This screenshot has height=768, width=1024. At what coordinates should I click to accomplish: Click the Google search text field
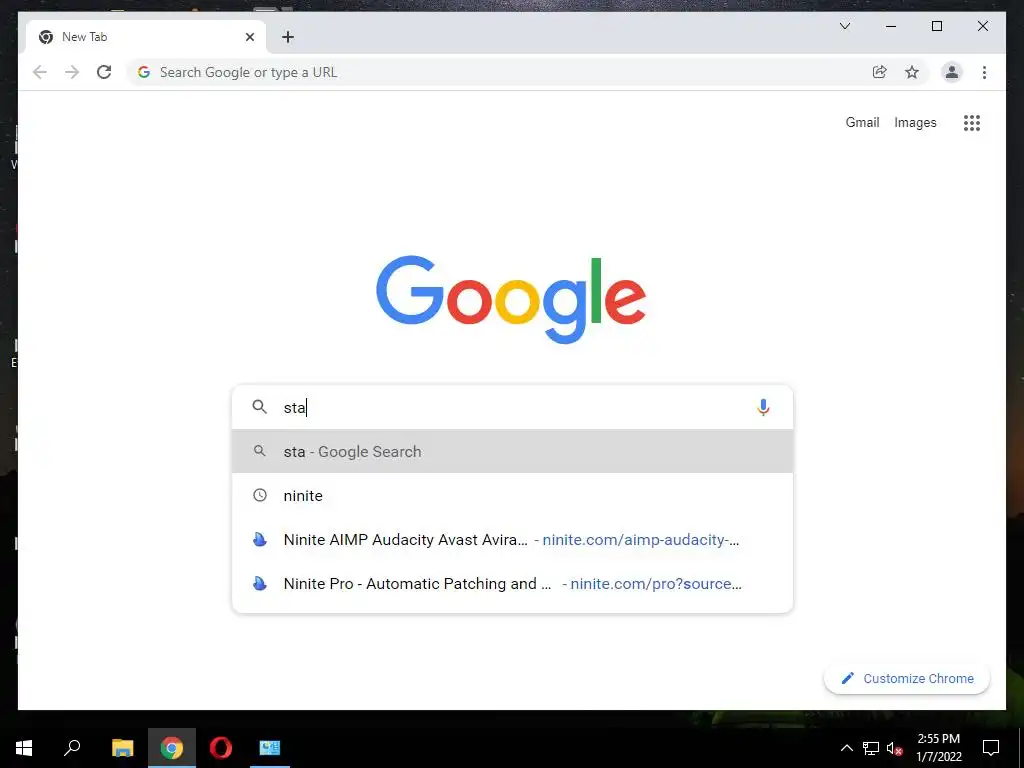point(513,408)
